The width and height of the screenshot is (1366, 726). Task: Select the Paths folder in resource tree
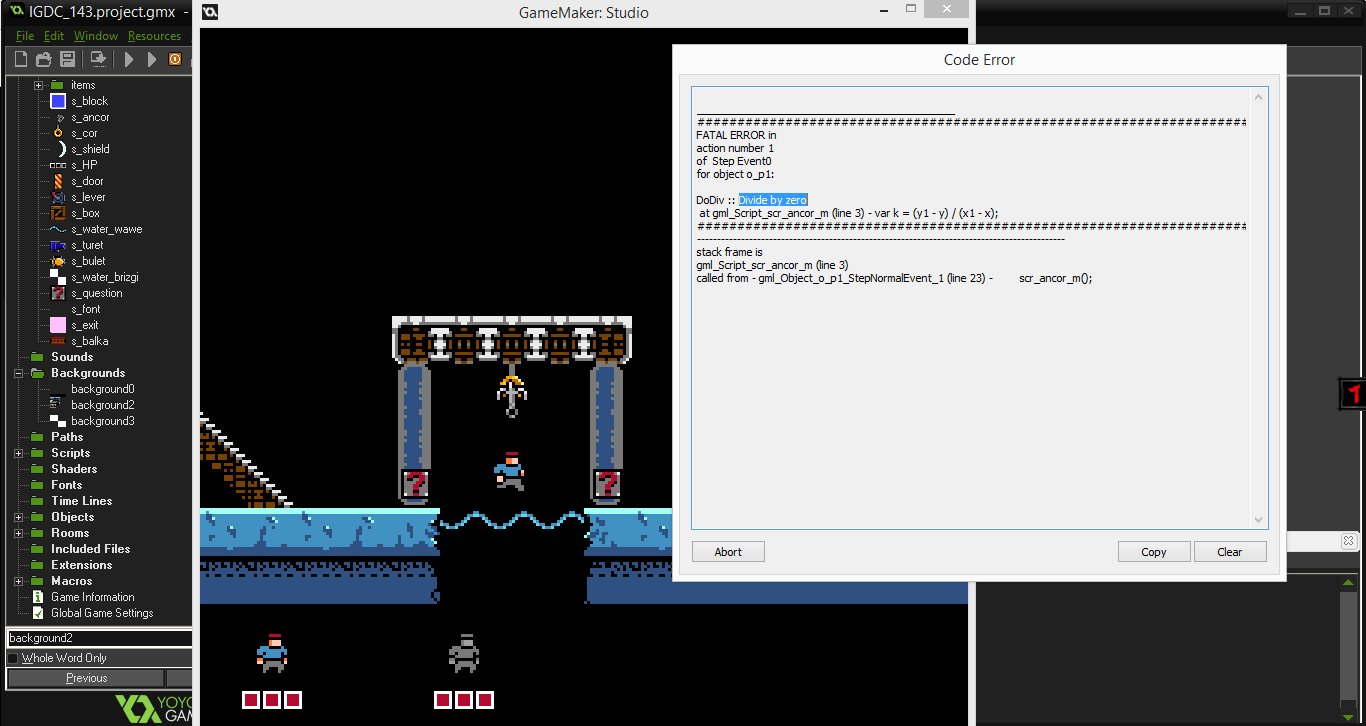click(67, 437)
